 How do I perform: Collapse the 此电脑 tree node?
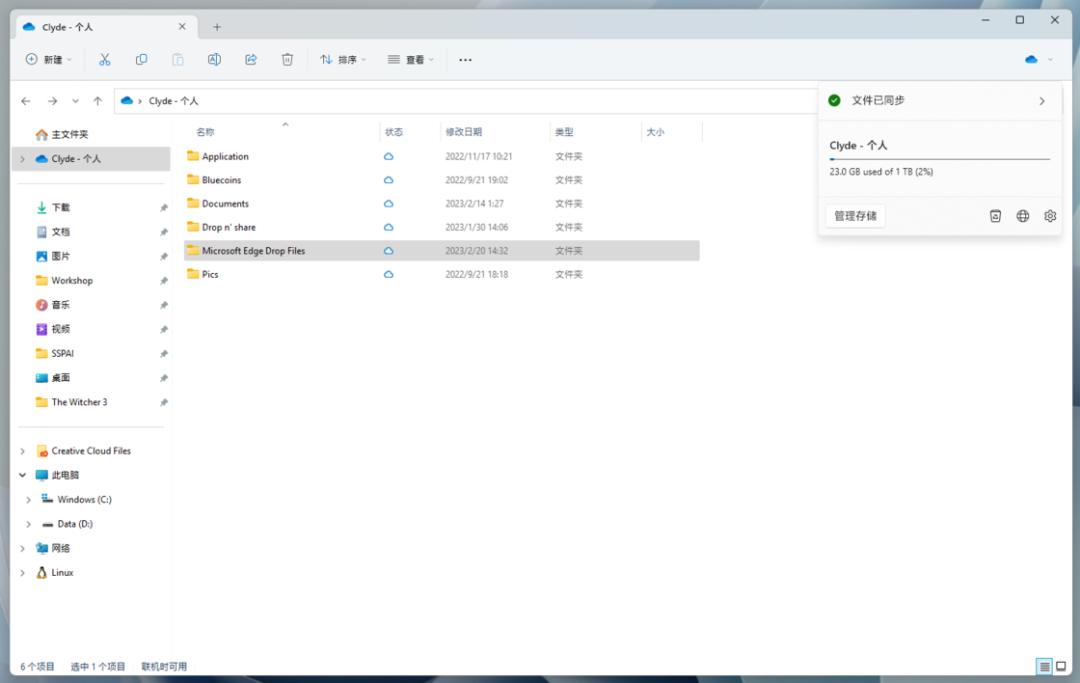pos(23,475)
